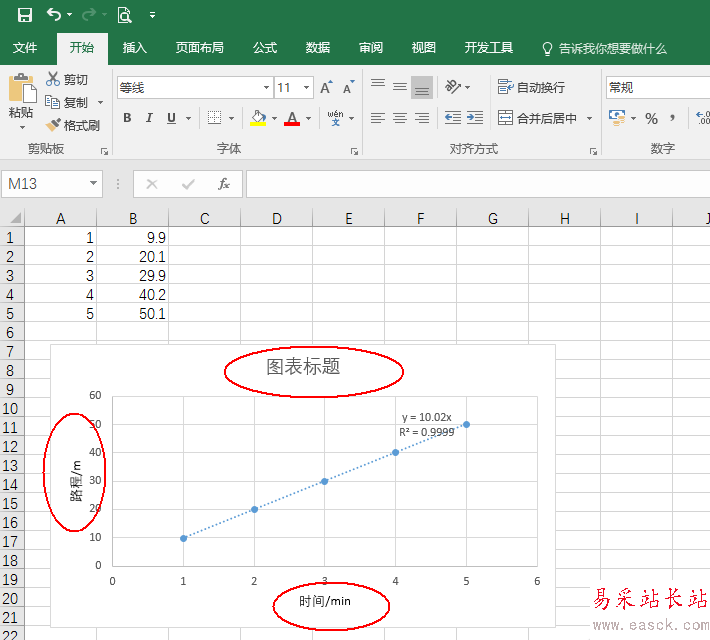Click the Redo arrow icon
Viewport: 710px width, 640px height.
click(89, 15)
